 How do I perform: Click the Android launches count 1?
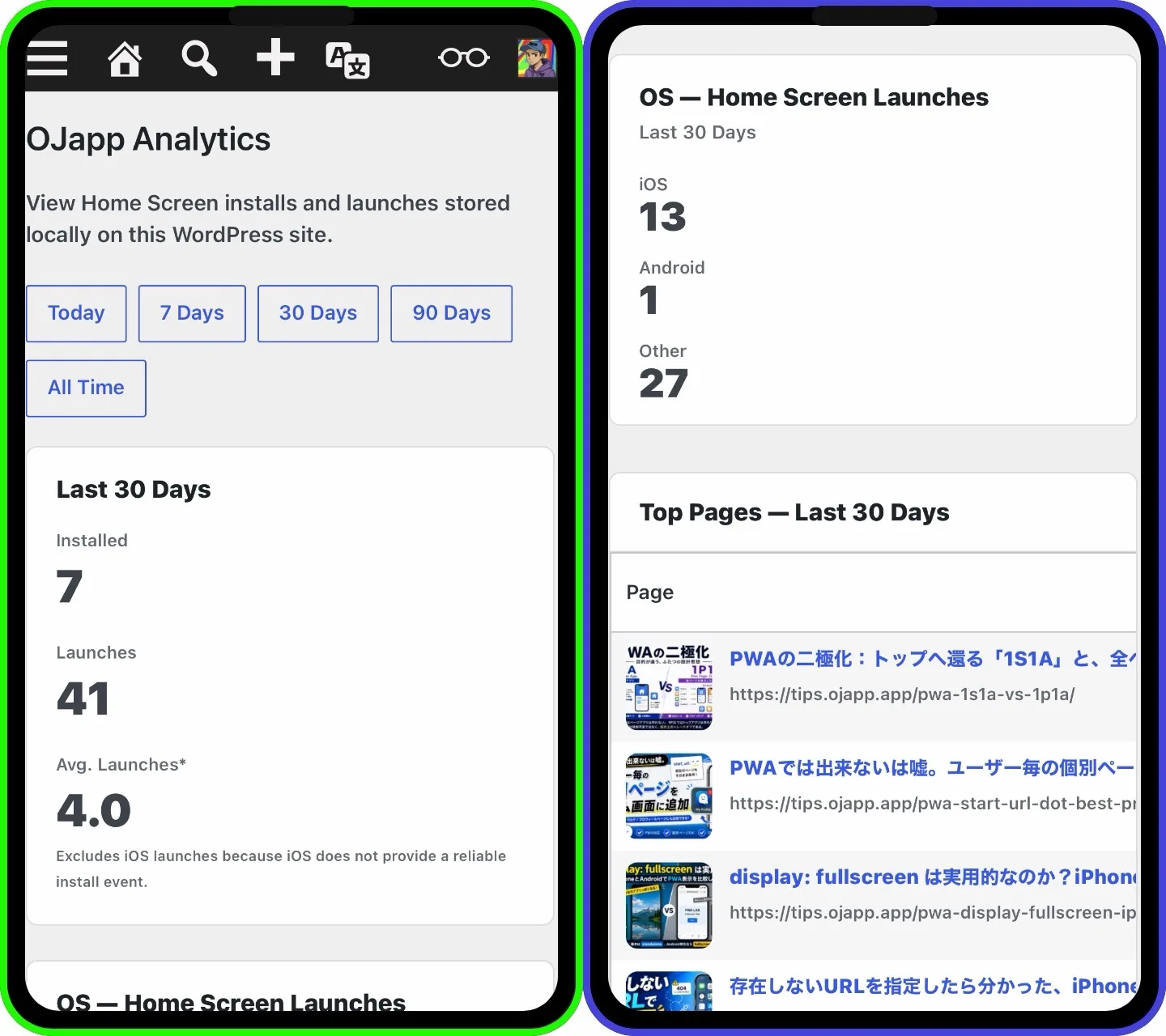[x=649, y=300]
